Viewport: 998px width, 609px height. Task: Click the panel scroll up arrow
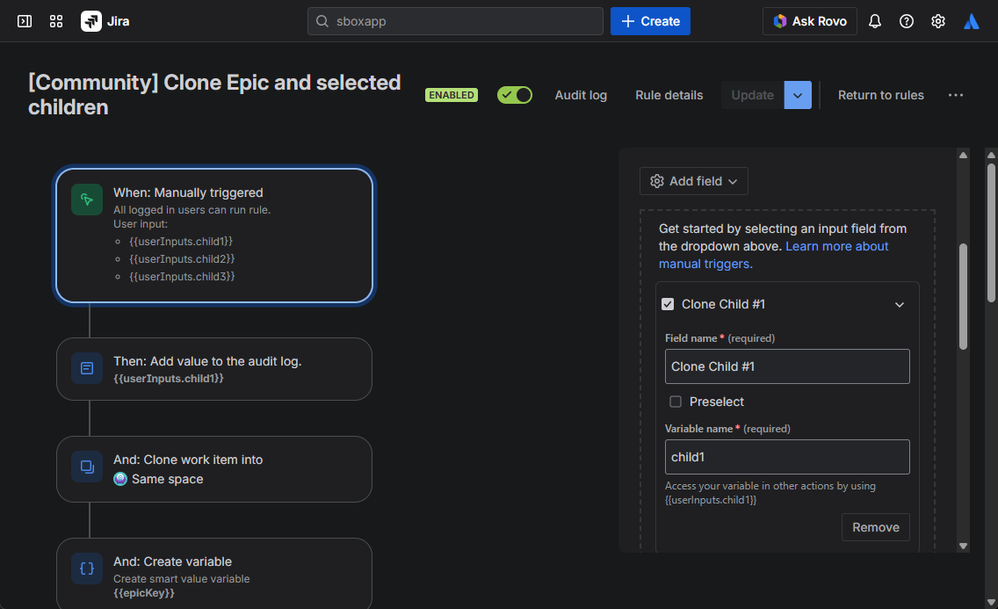click(x=963, y=155)
